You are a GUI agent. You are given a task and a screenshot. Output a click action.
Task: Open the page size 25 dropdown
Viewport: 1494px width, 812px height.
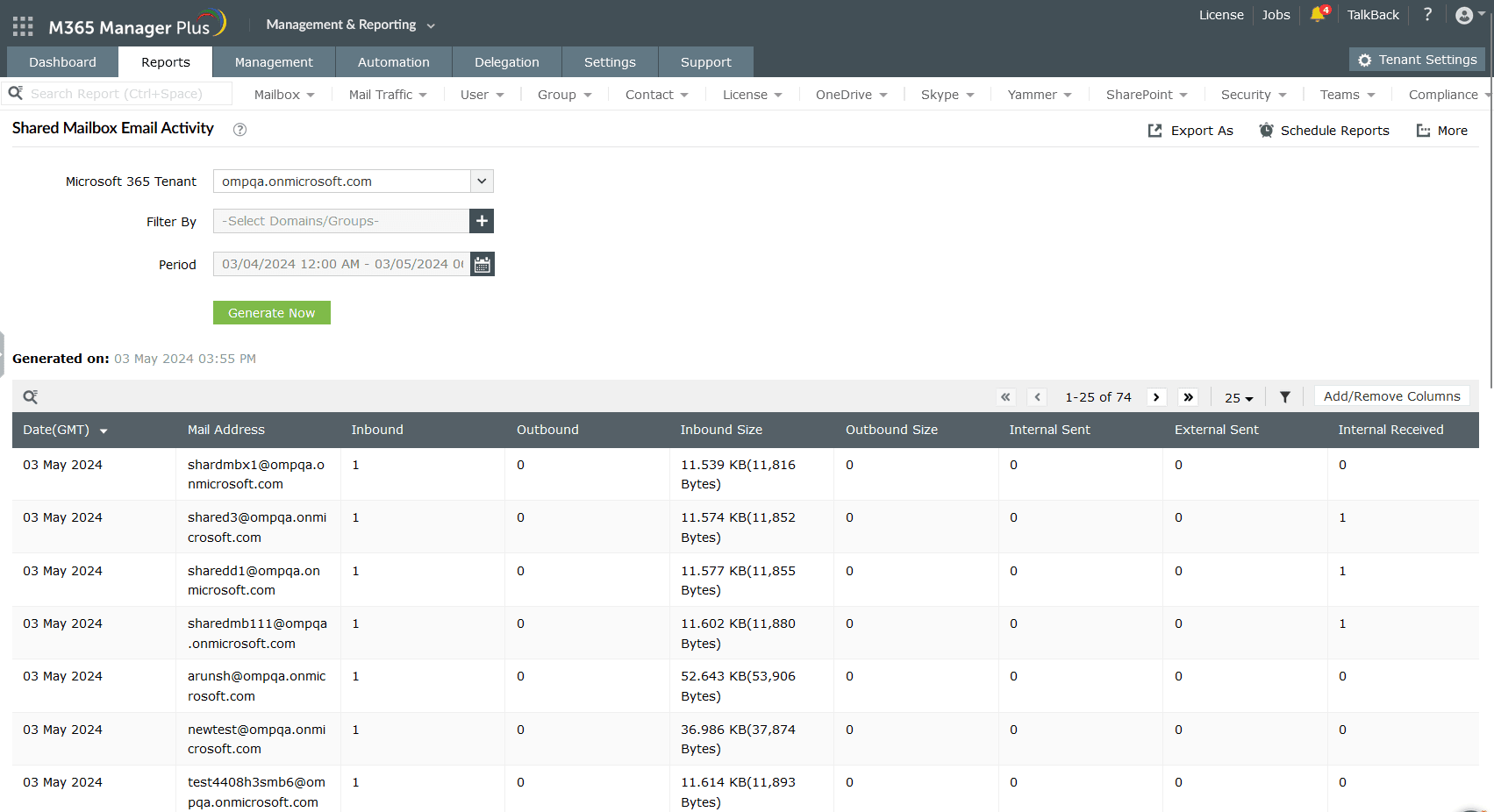click(x=1237, y=397)
